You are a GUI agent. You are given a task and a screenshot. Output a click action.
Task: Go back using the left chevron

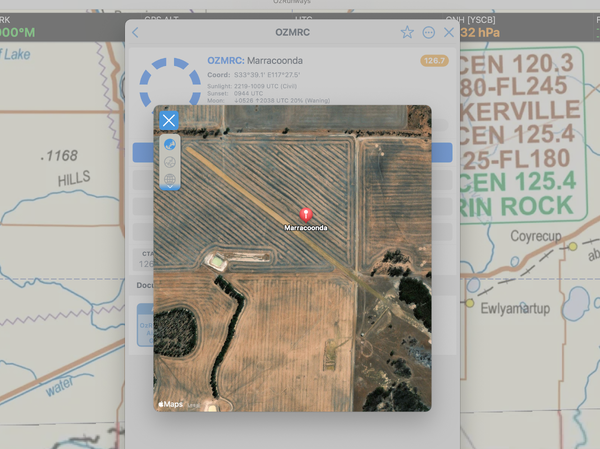[x=136, y=32]
